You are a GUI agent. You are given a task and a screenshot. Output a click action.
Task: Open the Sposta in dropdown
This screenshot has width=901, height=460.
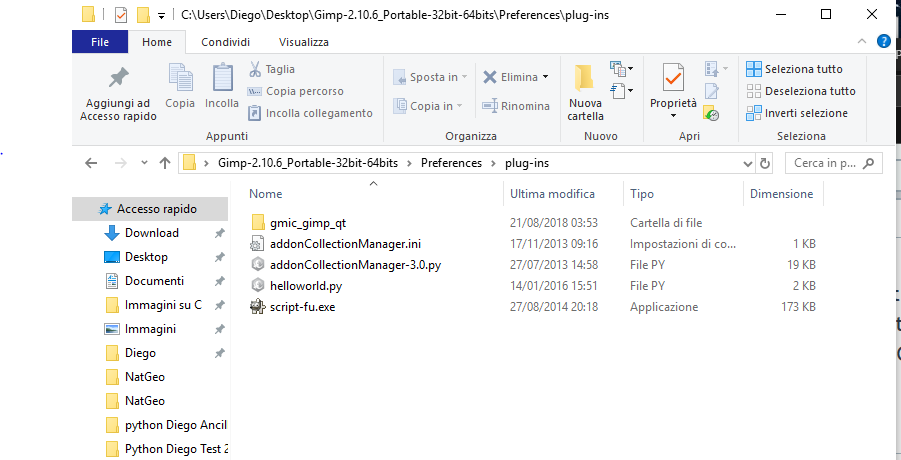430,77
